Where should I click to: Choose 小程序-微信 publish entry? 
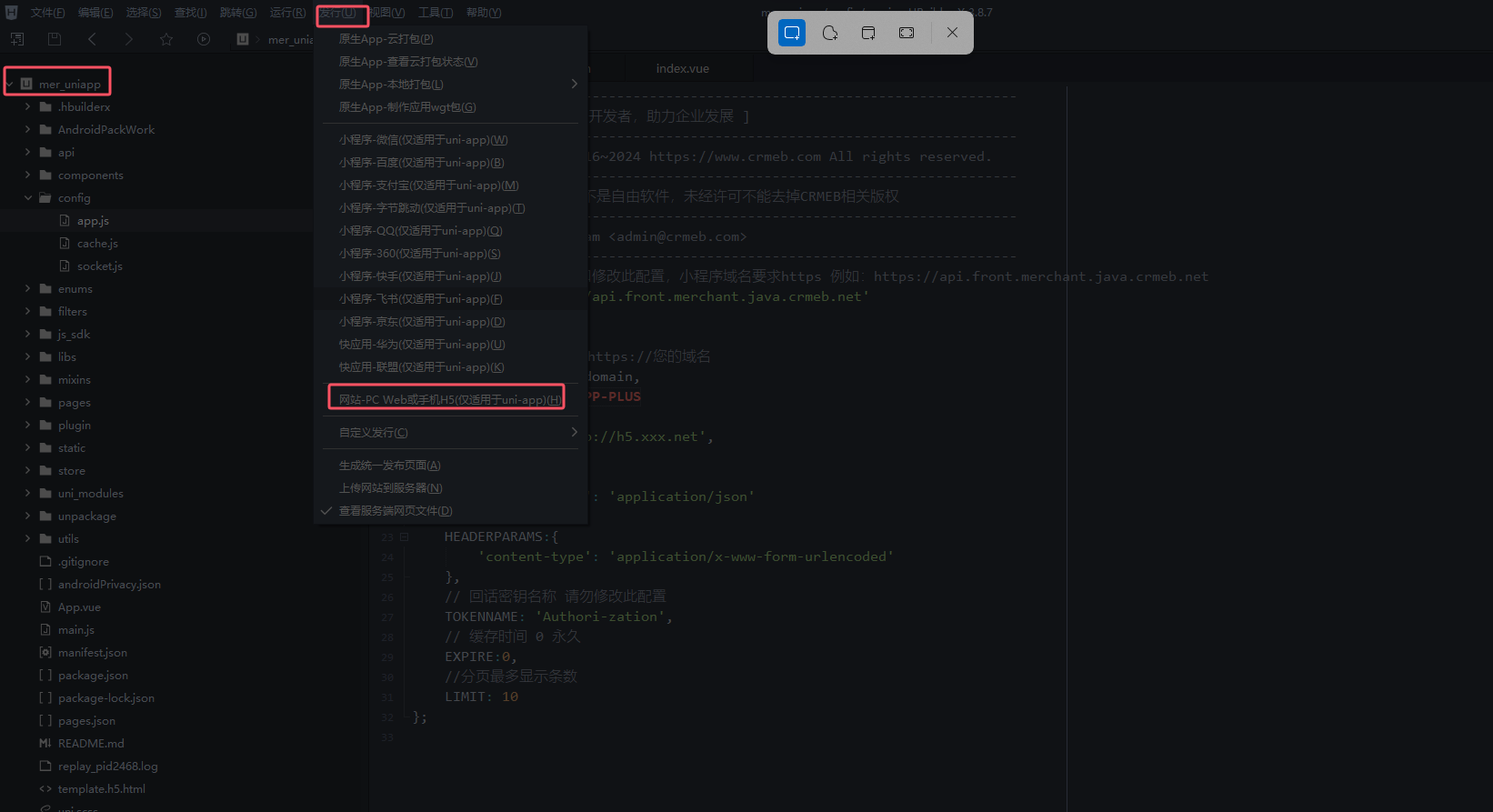click(x=424, y=140)
